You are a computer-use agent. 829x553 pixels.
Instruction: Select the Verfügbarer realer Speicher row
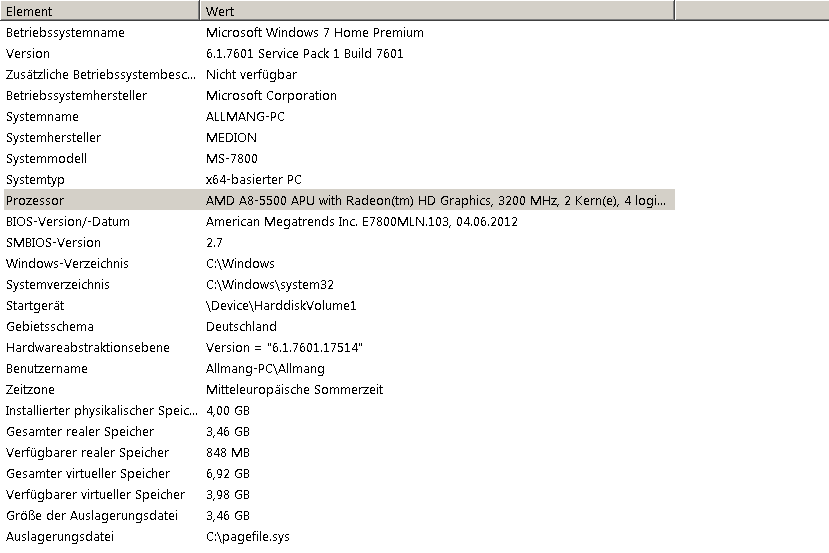pyautogui.click(x=87, y=453)
